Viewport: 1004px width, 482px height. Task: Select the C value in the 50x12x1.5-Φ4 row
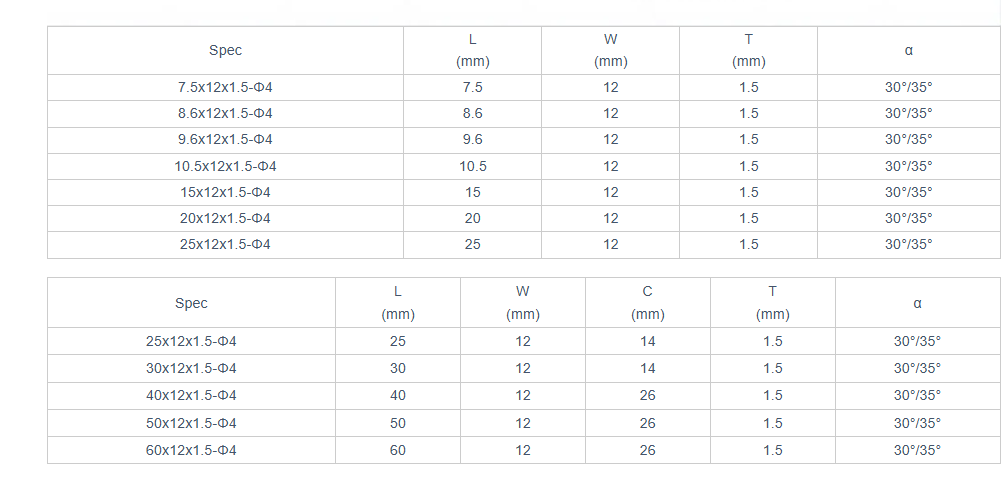[x=648, y=423]
